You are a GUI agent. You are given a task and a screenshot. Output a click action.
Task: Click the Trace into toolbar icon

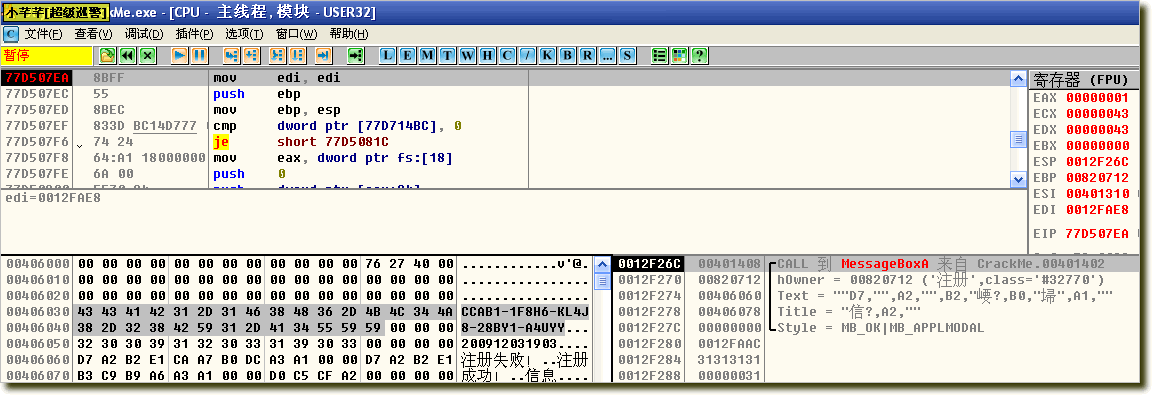(x=277, y=55)
